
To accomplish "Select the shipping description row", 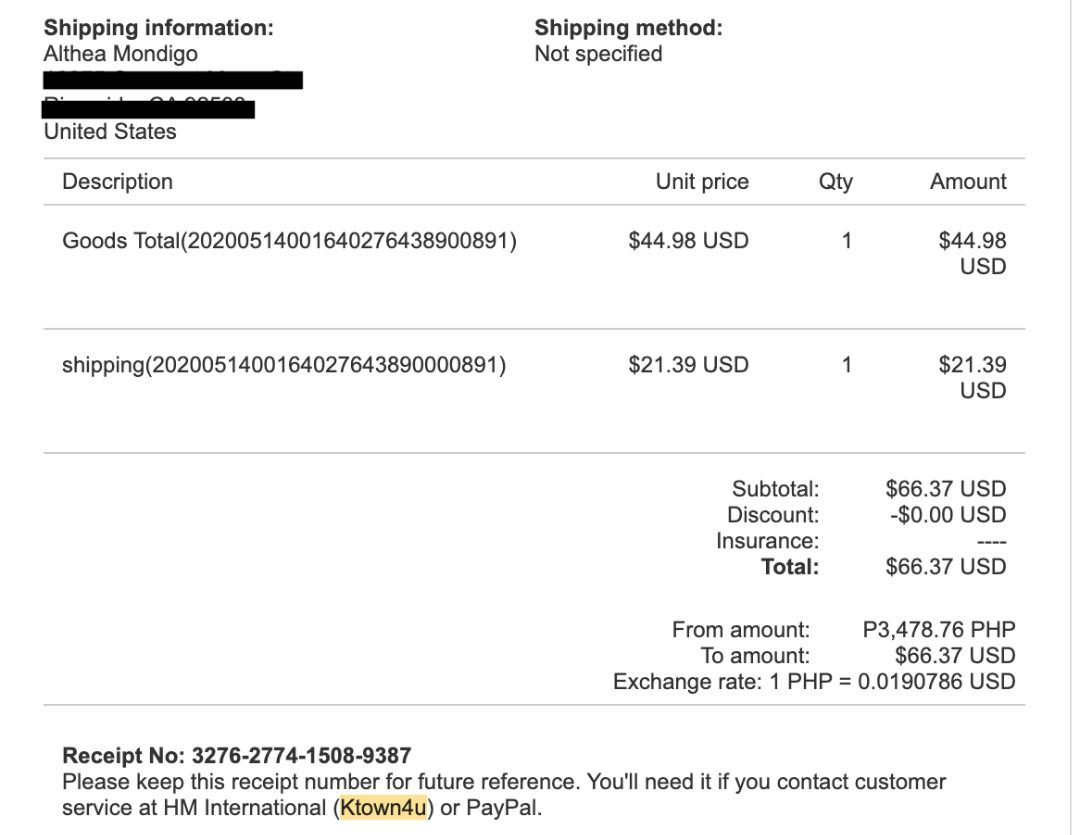I will click(284, 365).
